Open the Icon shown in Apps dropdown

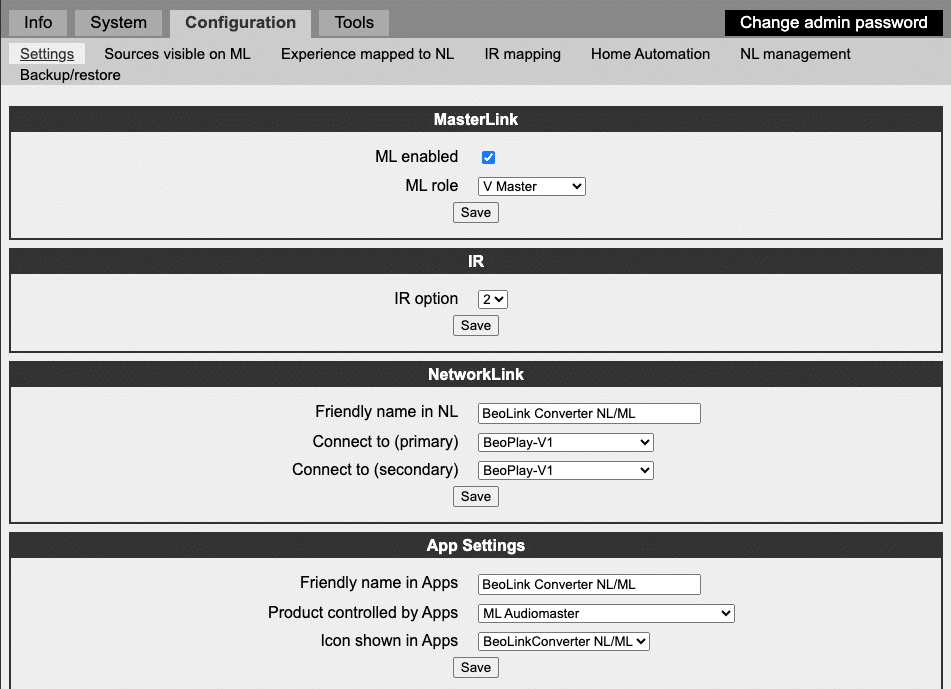point(563,641)
